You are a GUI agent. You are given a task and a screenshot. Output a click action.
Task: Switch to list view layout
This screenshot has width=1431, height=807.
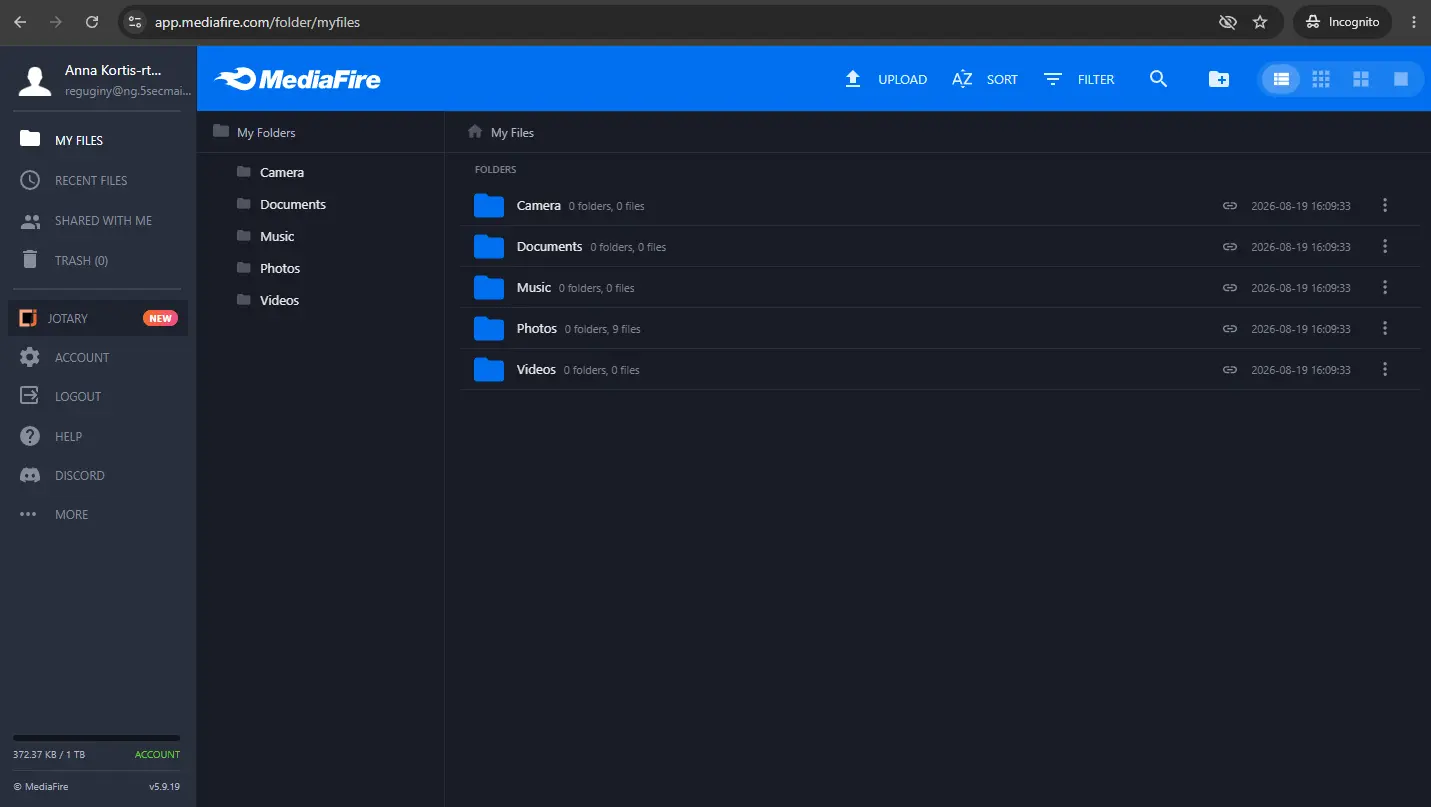tap(1281, 79)
